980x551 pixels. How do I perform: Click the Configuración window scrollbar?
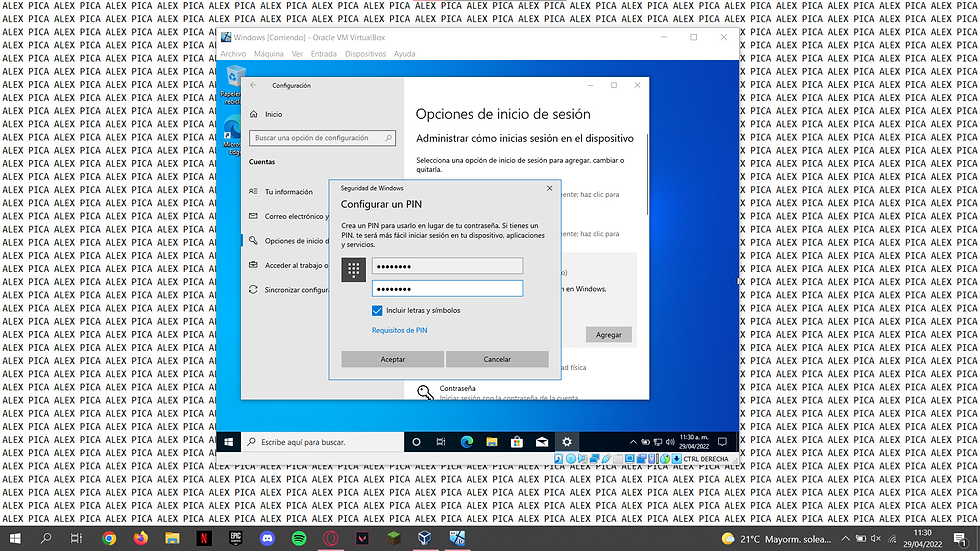[648, 174]
